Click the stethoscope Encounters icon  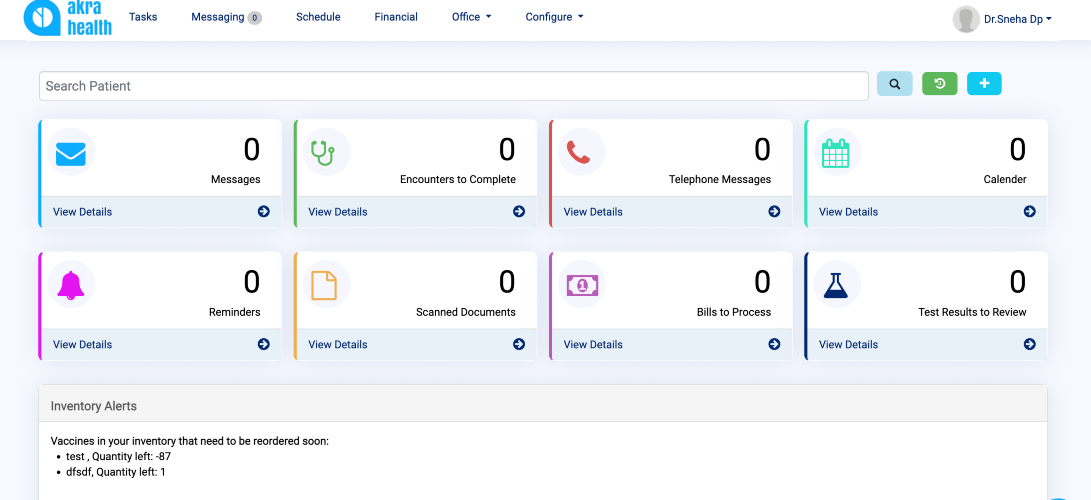(x=323, y=153)
